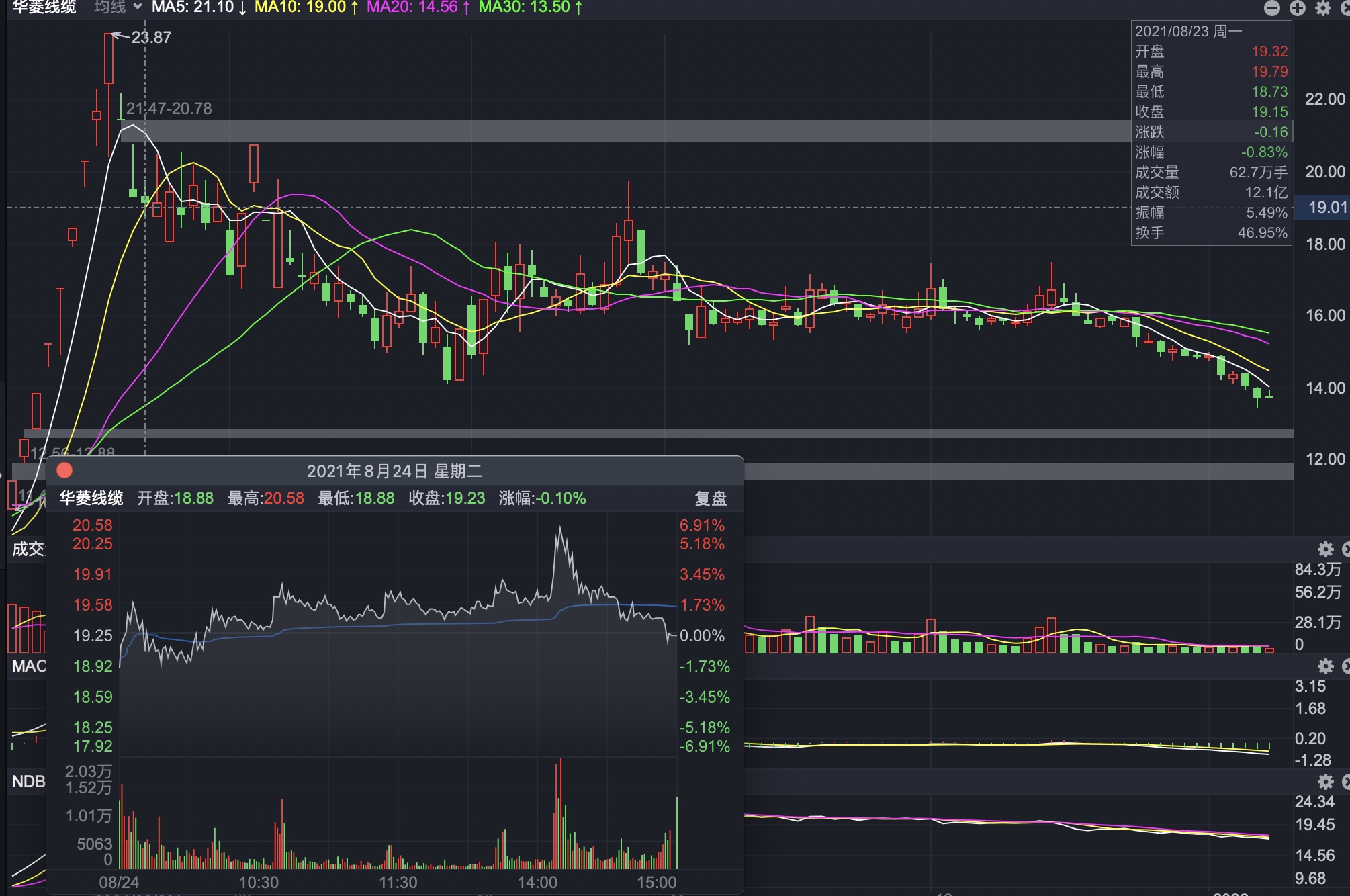Image resolution: width=1350 pixels, height=896 pixels.
Task: Click the 华菱线缆 stock name in header
Action: click(x=44, y=7)
